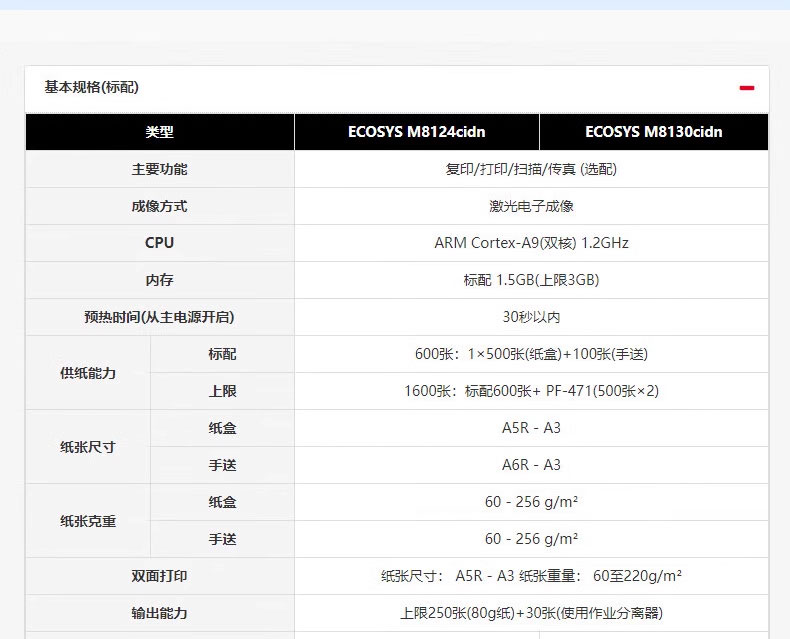The image size is (790, 639).
Task: Select the 1600张：标配600张+ PF-471 value
Action: pos(531,391)
